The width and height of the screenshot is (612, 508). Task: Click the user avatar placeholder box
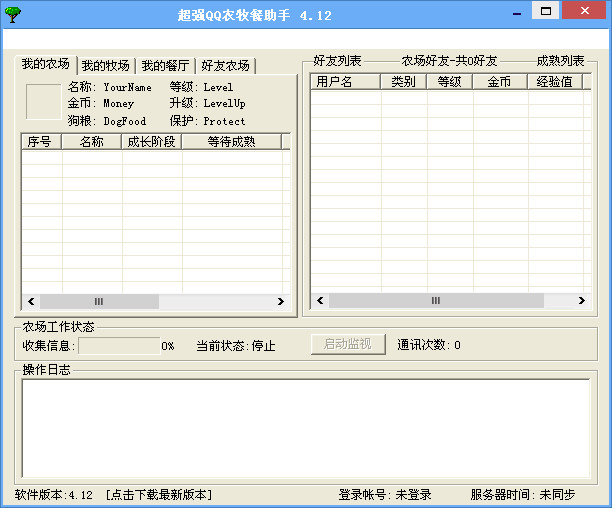point(43,101)
